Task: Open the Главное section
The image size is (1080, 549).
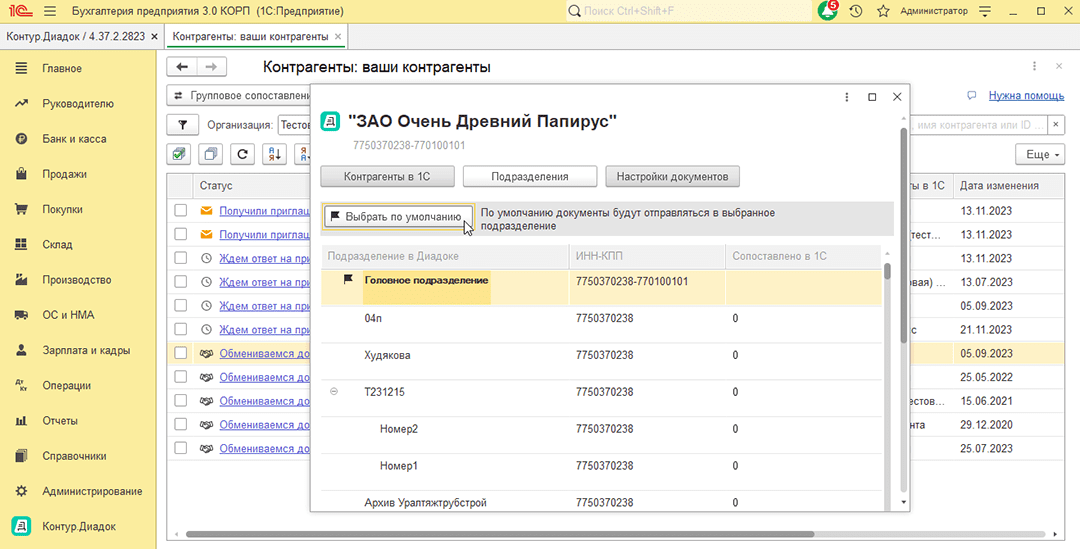Action: (x=62, y=69)
